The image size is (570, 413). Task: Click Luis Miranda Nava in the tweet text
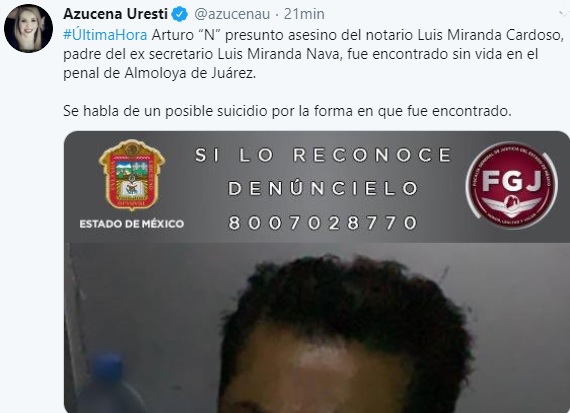coord(280,54)
